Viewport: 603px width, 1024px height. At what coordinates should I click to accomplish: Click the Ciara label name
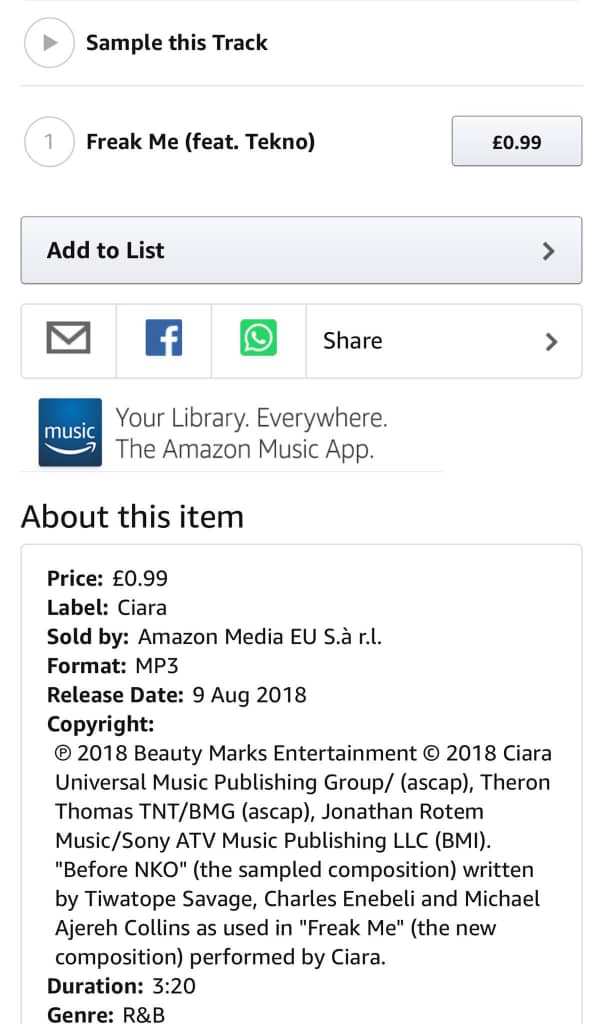coord(142,608)
